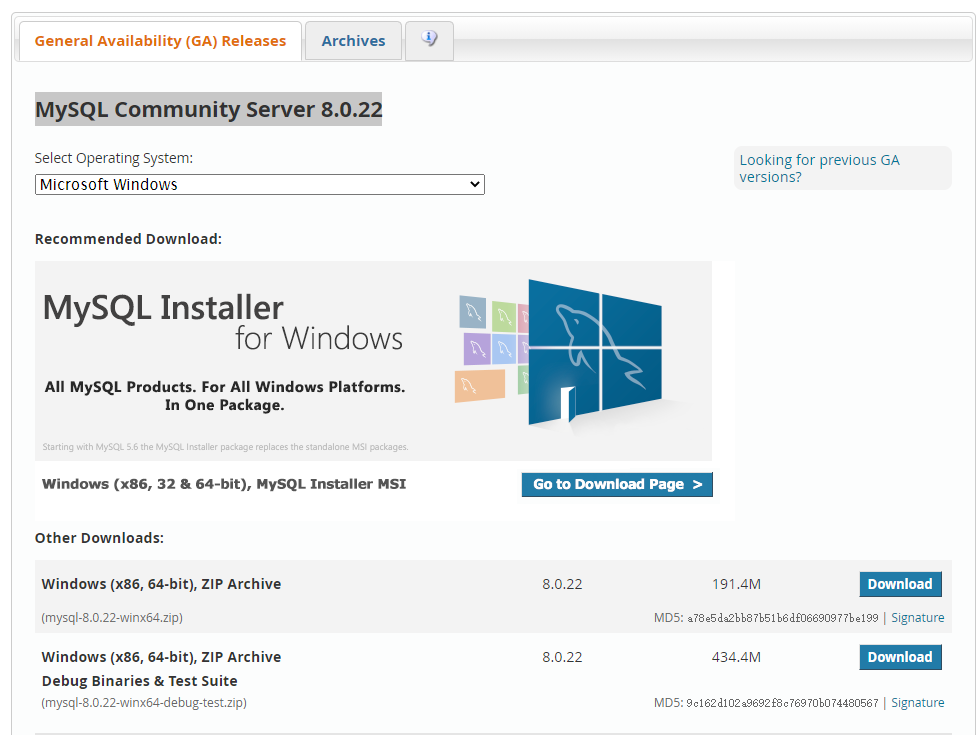This screenshot has width=979, height=735.
Task: Open Signature link for mysql-8.0.22-winx64.zip
Action: [x=917, y=618]
